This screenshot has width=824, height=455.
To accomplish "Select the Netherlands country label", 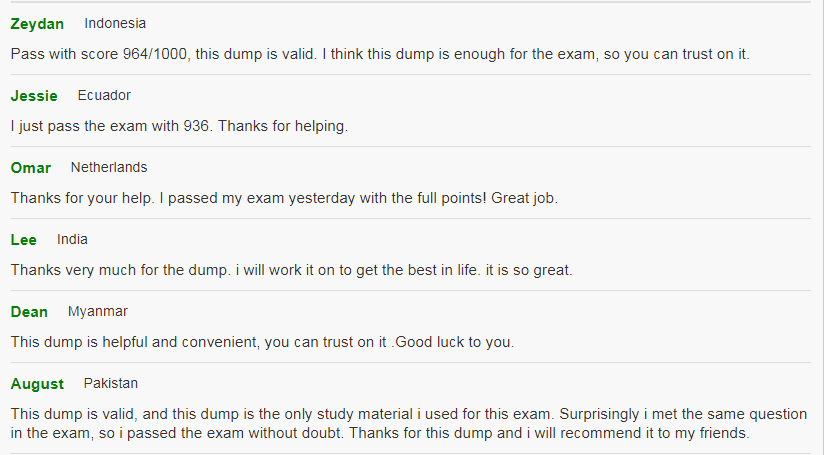I will (109, 167).
